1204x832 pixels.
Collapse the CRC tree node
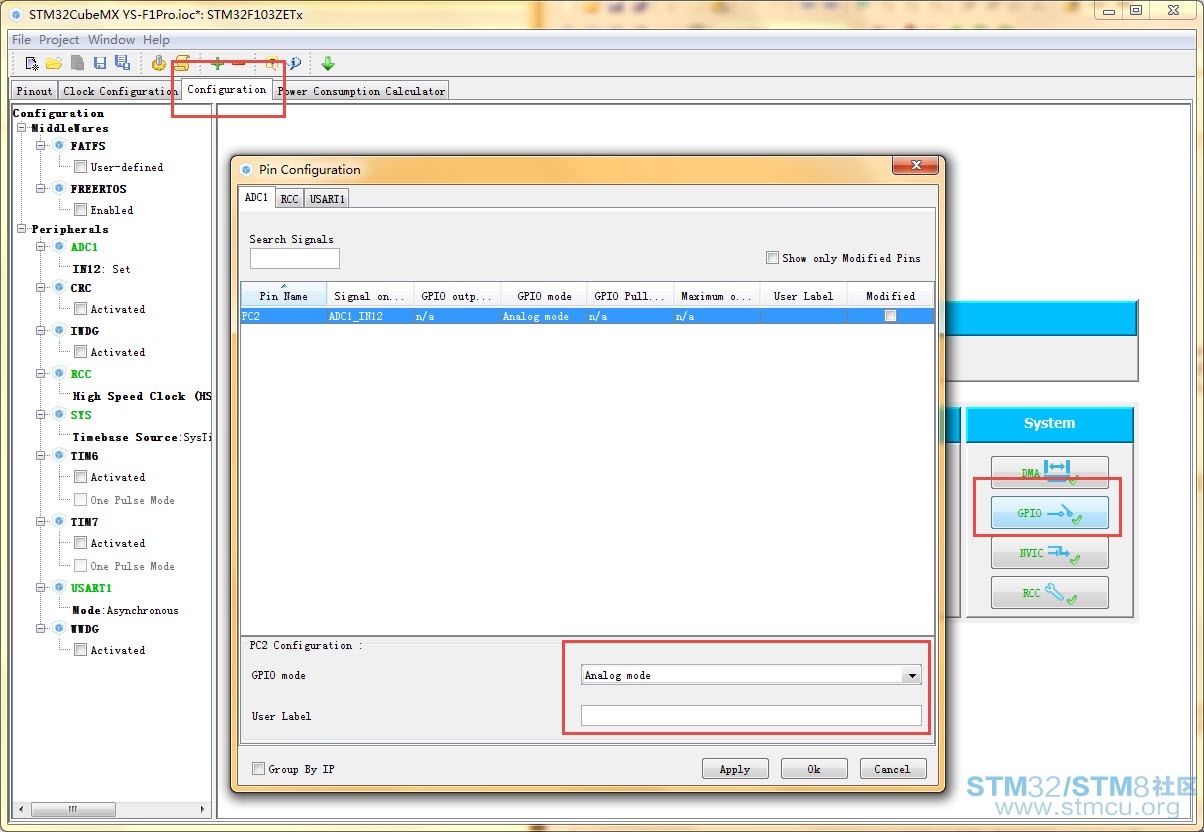41,288
